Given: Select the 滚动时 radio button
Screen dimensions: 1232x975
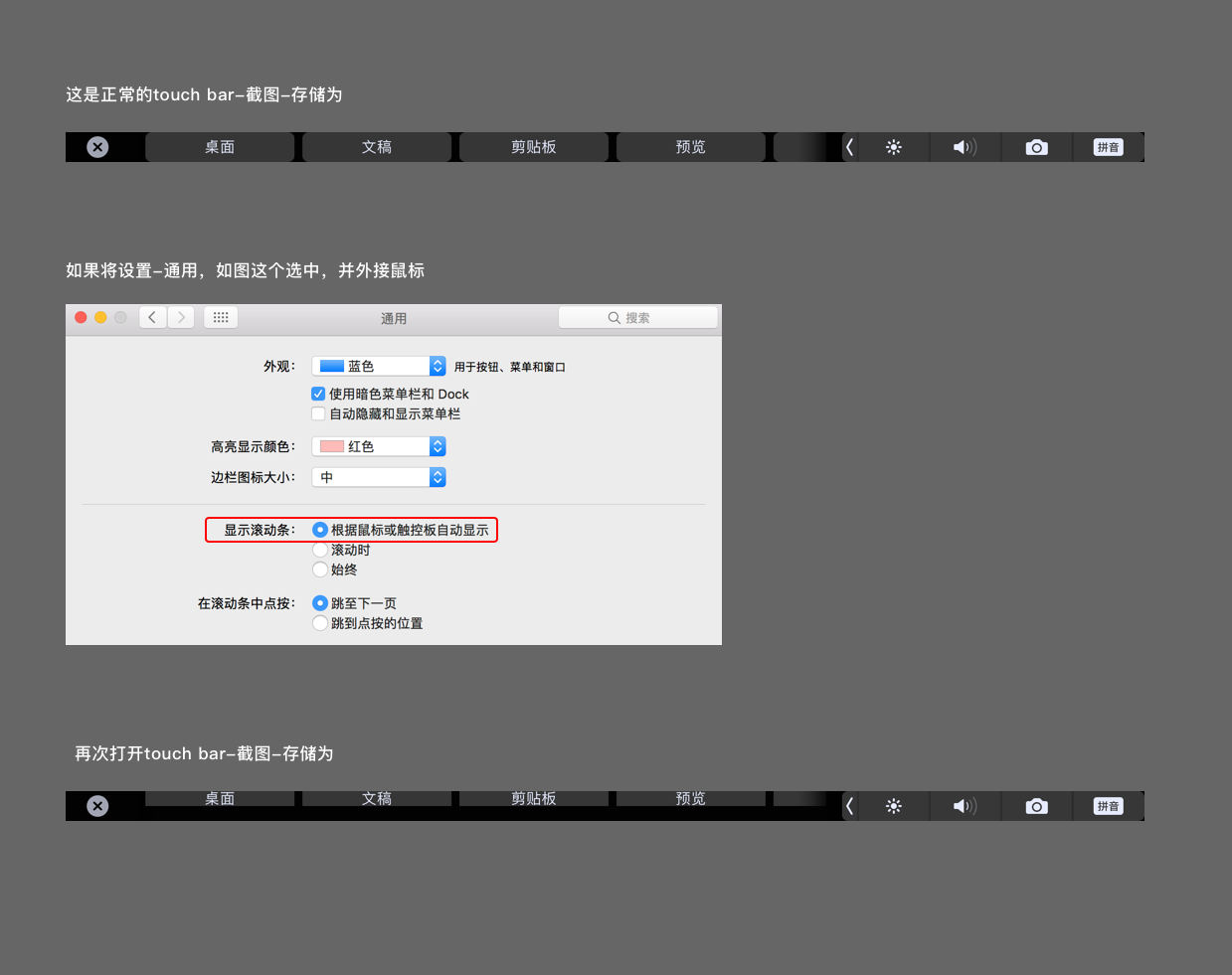Looking at the screenshot, I should tap(320, 550).
